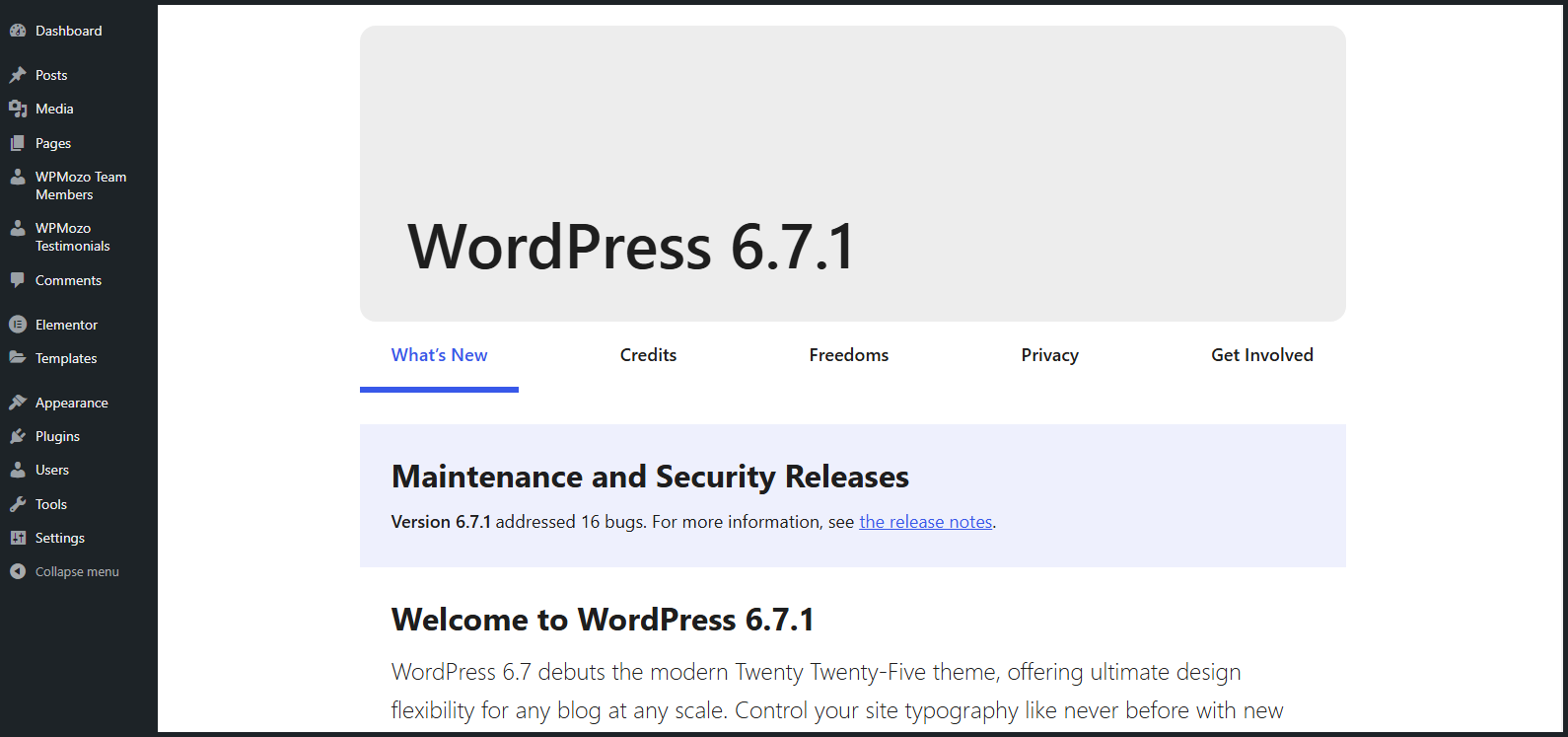Viewport: 1568px width, 737px height.
Task: Open the Privacy tab
Action: (x=1049, y=355)
